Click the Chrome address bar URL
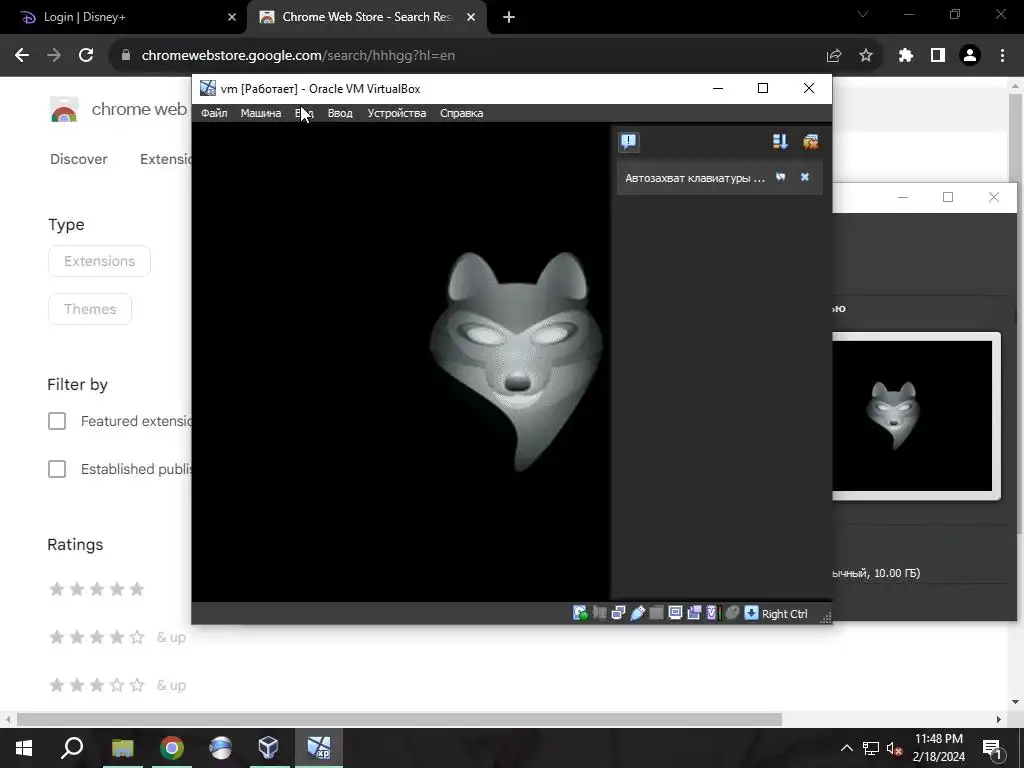The image size is (1024, 768). point(298,56)
